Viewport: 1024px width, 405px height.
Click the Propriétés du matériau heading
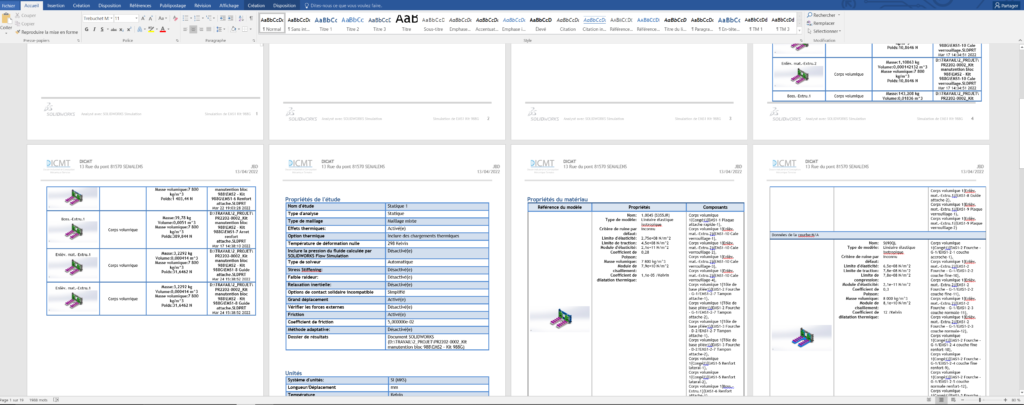pyautogui.click(x=558, y=199)
